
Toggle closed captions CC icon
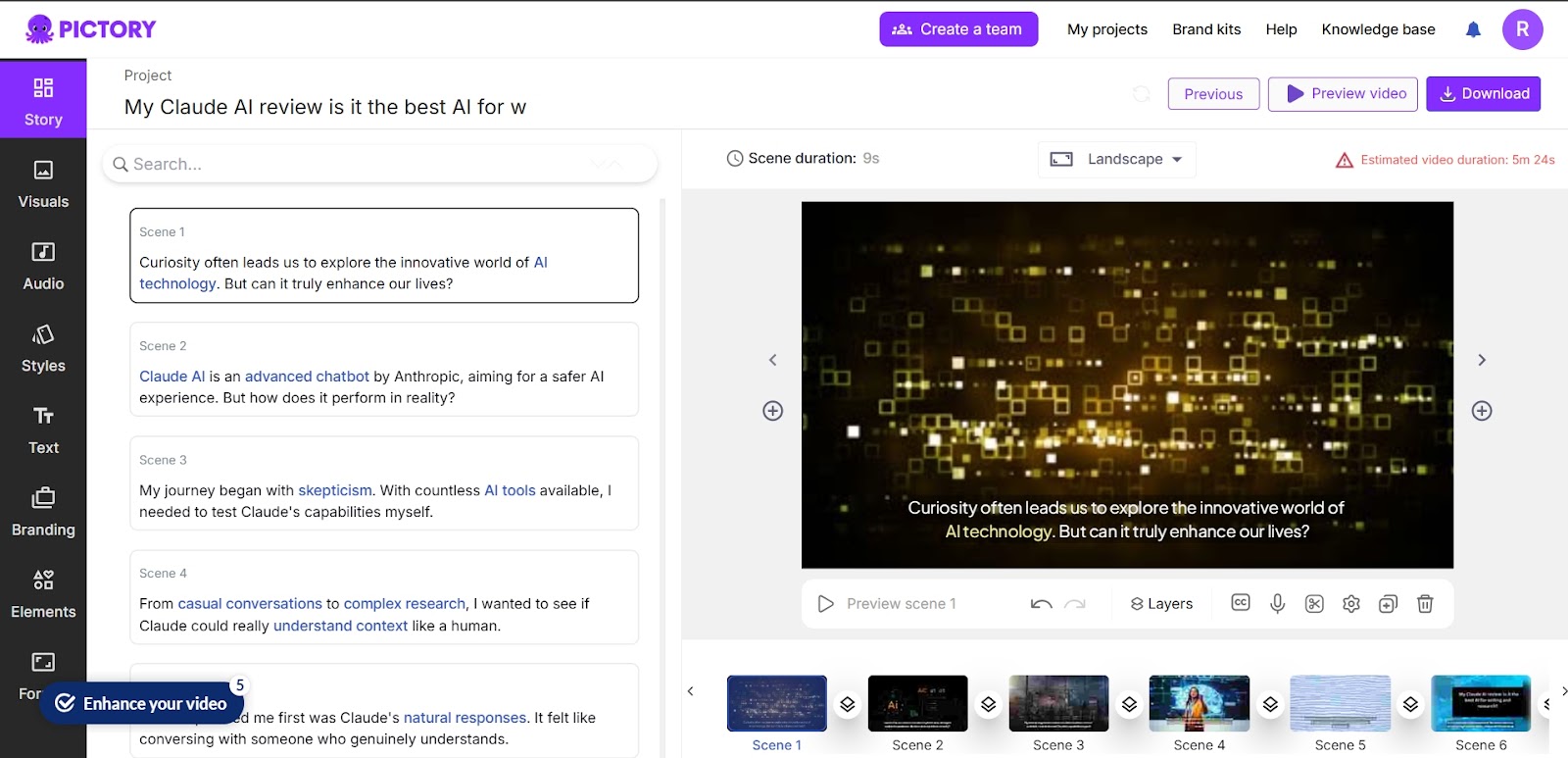point(1241,603)
